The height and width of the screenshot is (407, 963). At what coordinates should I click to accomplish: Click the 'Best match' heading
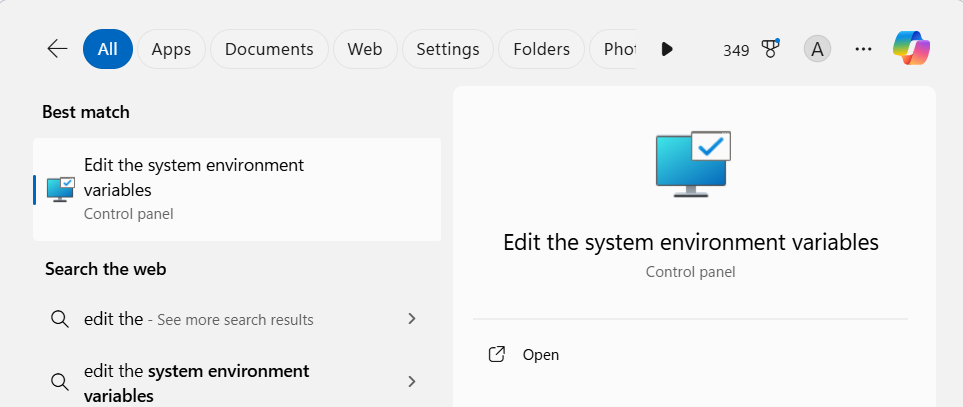(x=86, y=112)
